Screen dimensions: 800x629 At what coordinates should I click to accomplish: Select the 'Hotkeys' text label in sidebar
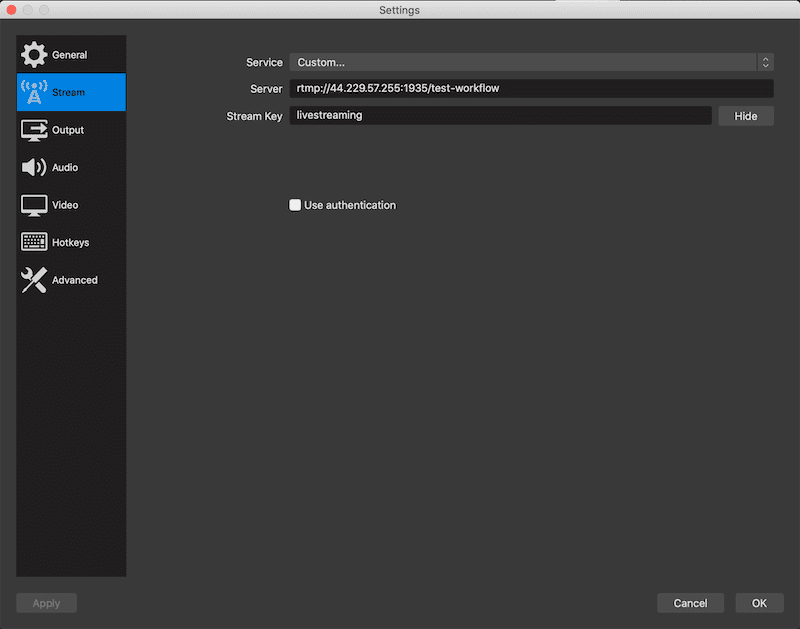[70, 242]
